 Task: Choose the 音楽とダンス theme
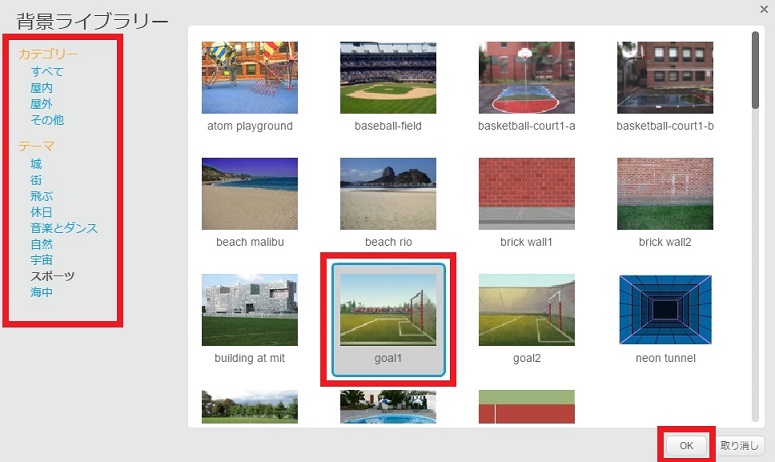pyautogui.click(x=64, y=228)
